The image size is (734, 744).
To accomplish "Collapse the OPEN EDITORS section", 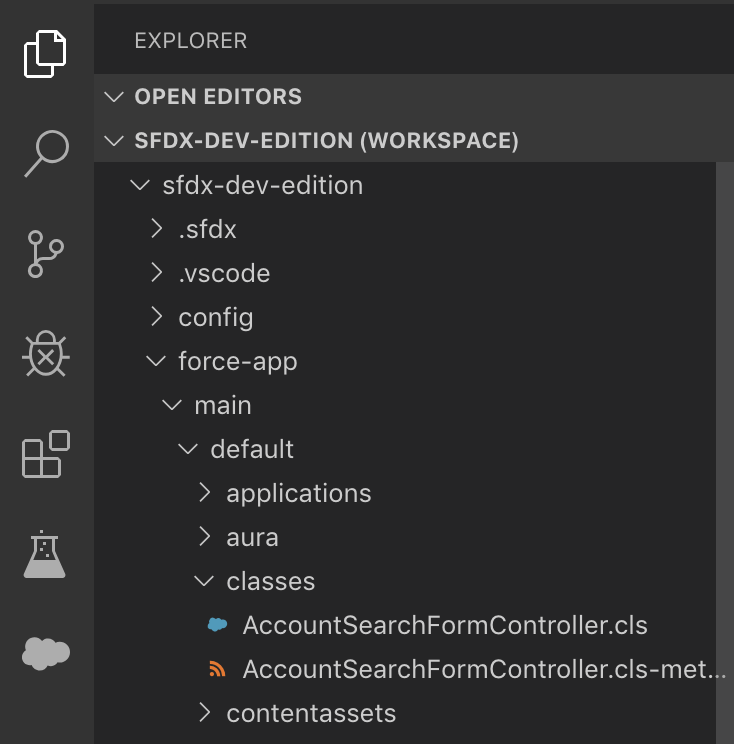I will [114, 97].
